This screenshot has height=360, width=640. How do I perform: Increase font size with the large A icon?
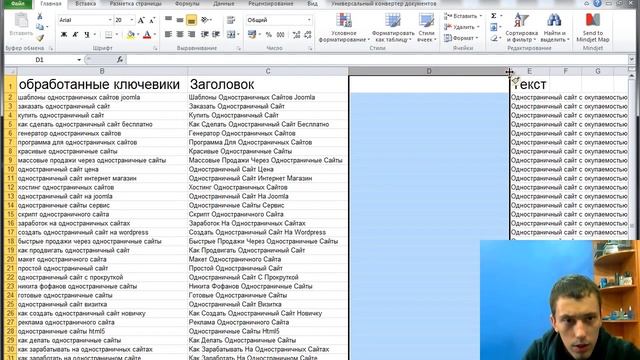141,20
